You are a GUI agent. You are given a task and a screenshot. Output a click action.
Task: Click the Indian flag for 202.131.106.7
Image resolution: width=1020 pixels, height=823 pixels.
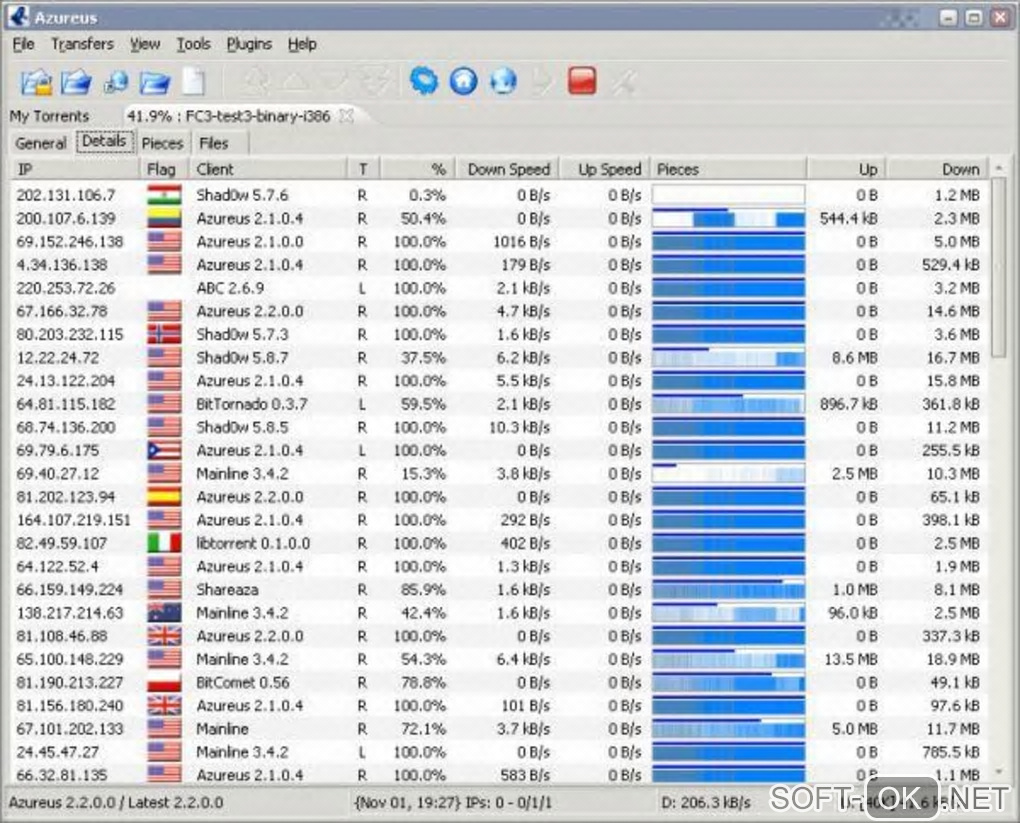pyautogui.click(x=164, y=195)
